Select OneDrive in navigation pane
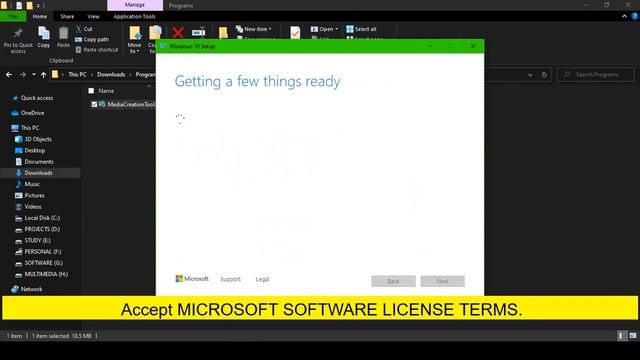The width and height of the screenshot is (640, 360). (x=32, y=113)
